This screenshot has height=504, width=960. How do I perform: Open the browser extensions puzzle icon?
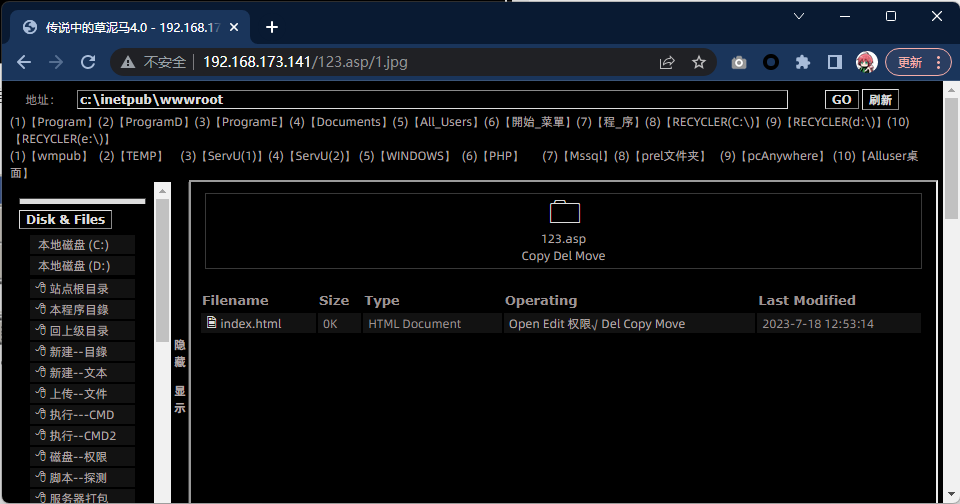(x=802, y=62)
